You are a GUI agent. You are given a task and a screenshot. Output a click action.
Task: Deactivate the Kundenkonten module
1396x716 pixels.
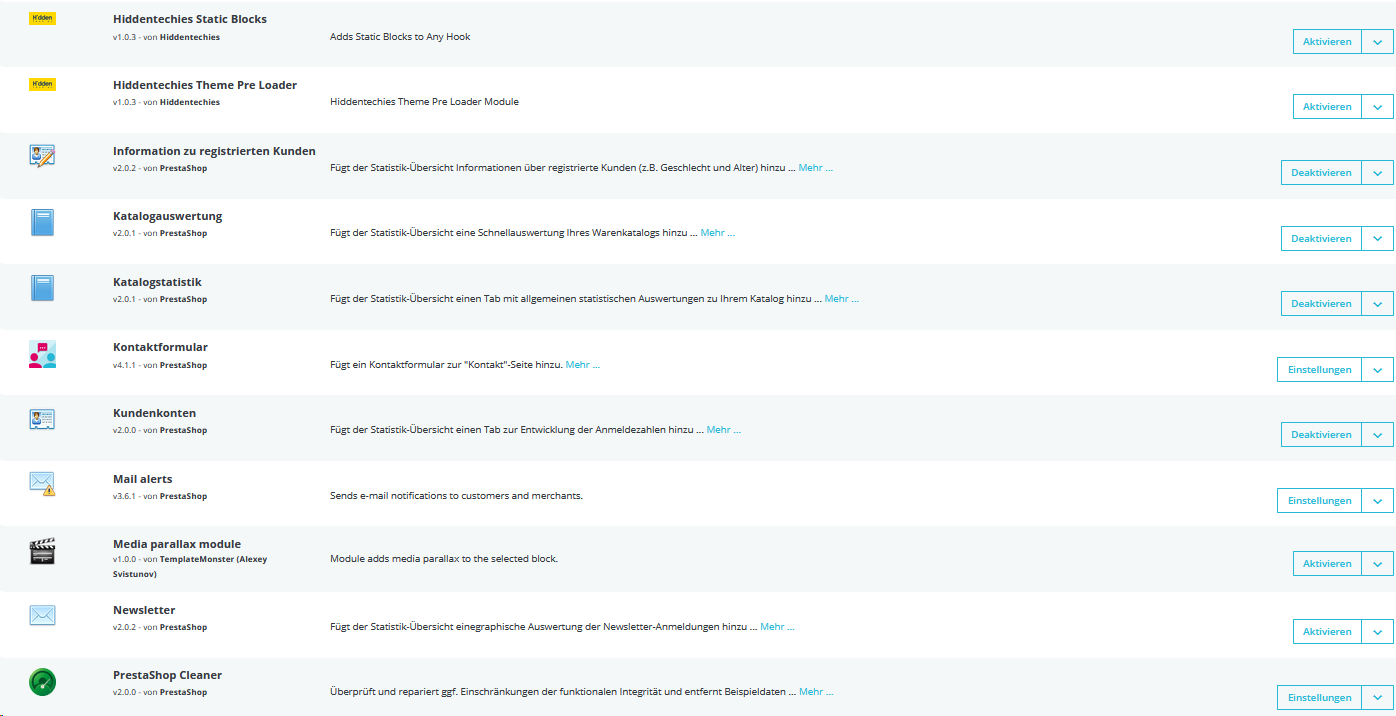[x=1321, y=435]
